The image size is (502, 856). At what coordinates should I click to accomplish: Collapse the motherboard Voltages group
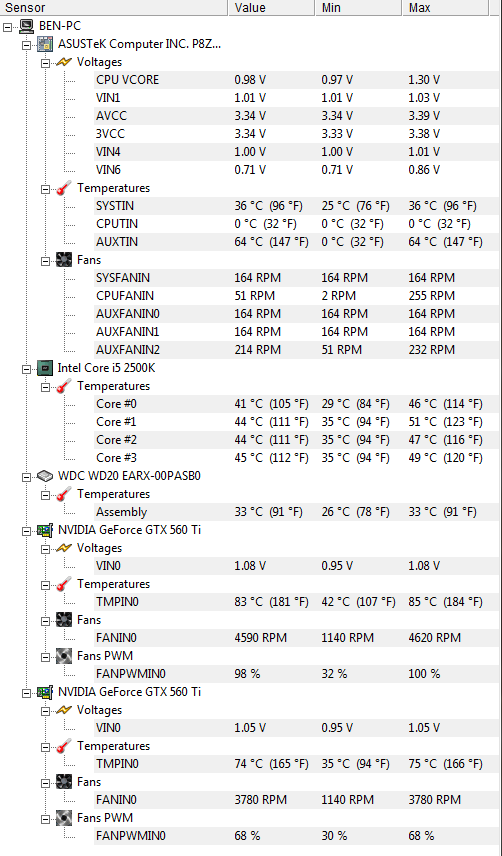pos(45,62)
